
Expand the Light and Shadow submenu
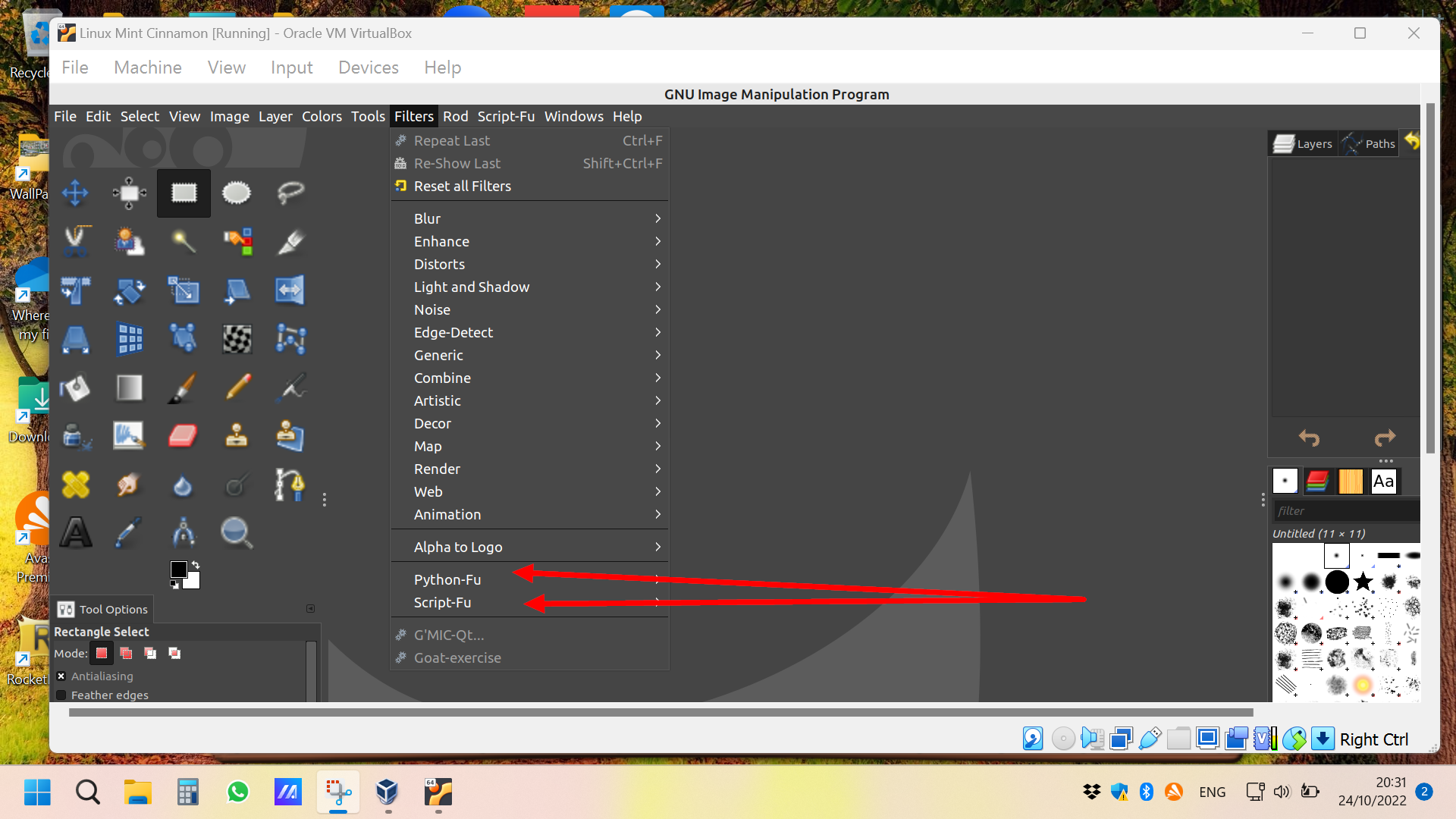tap(529, 287)
